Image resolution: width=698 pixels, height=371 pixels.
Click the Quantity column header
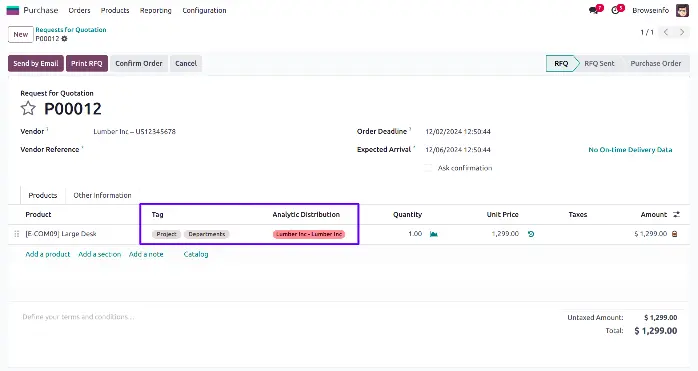pyautogui.click(x=407, y=214)
